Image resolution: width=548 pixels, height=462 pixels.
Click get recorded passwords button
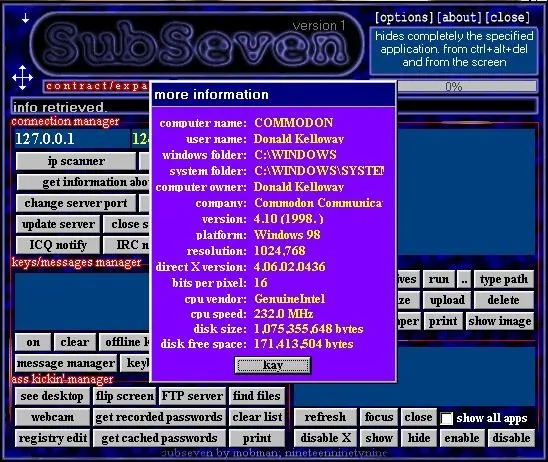click(159, 417)
